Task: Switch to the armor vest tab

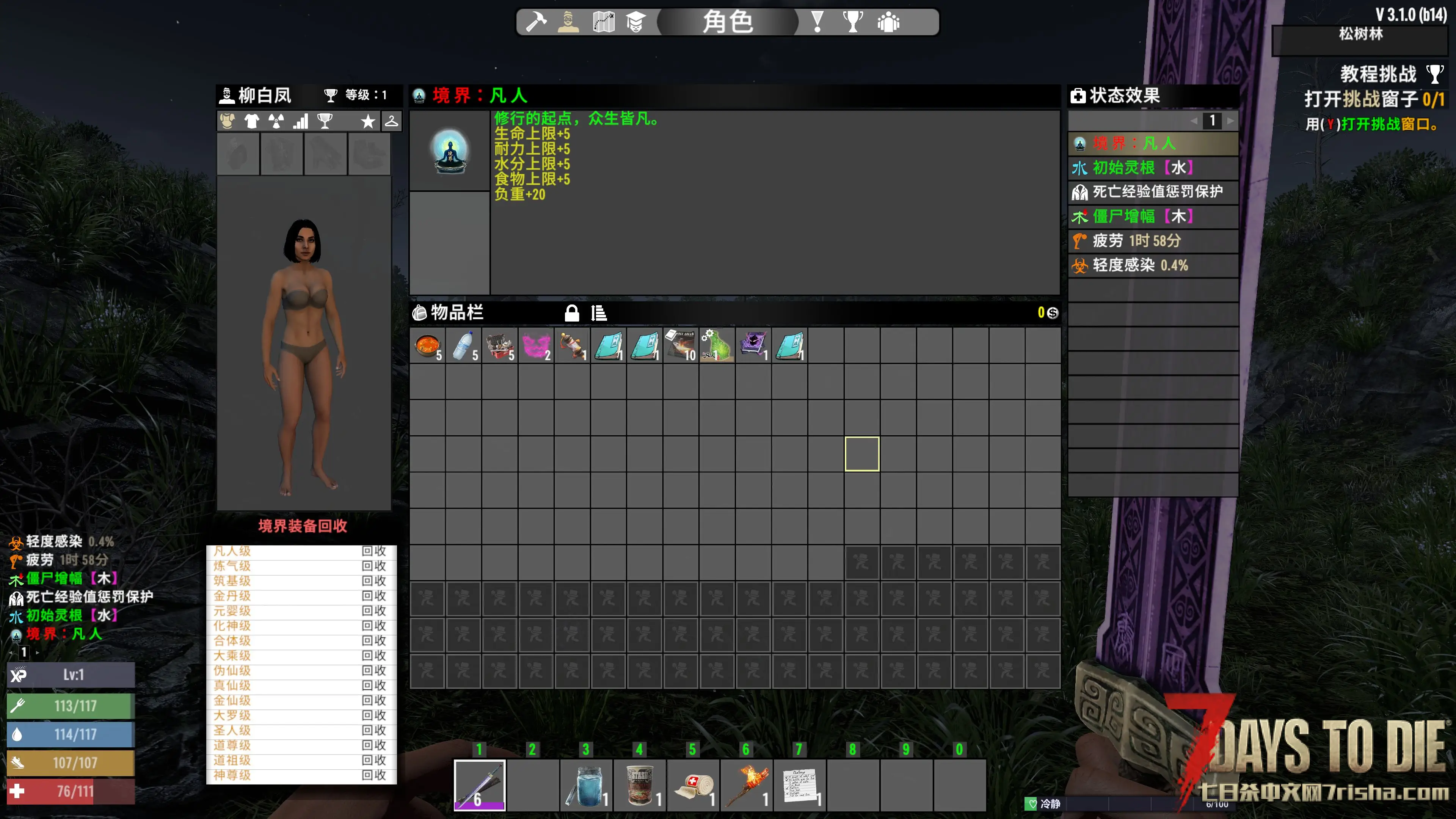Action: click(228, 121)
